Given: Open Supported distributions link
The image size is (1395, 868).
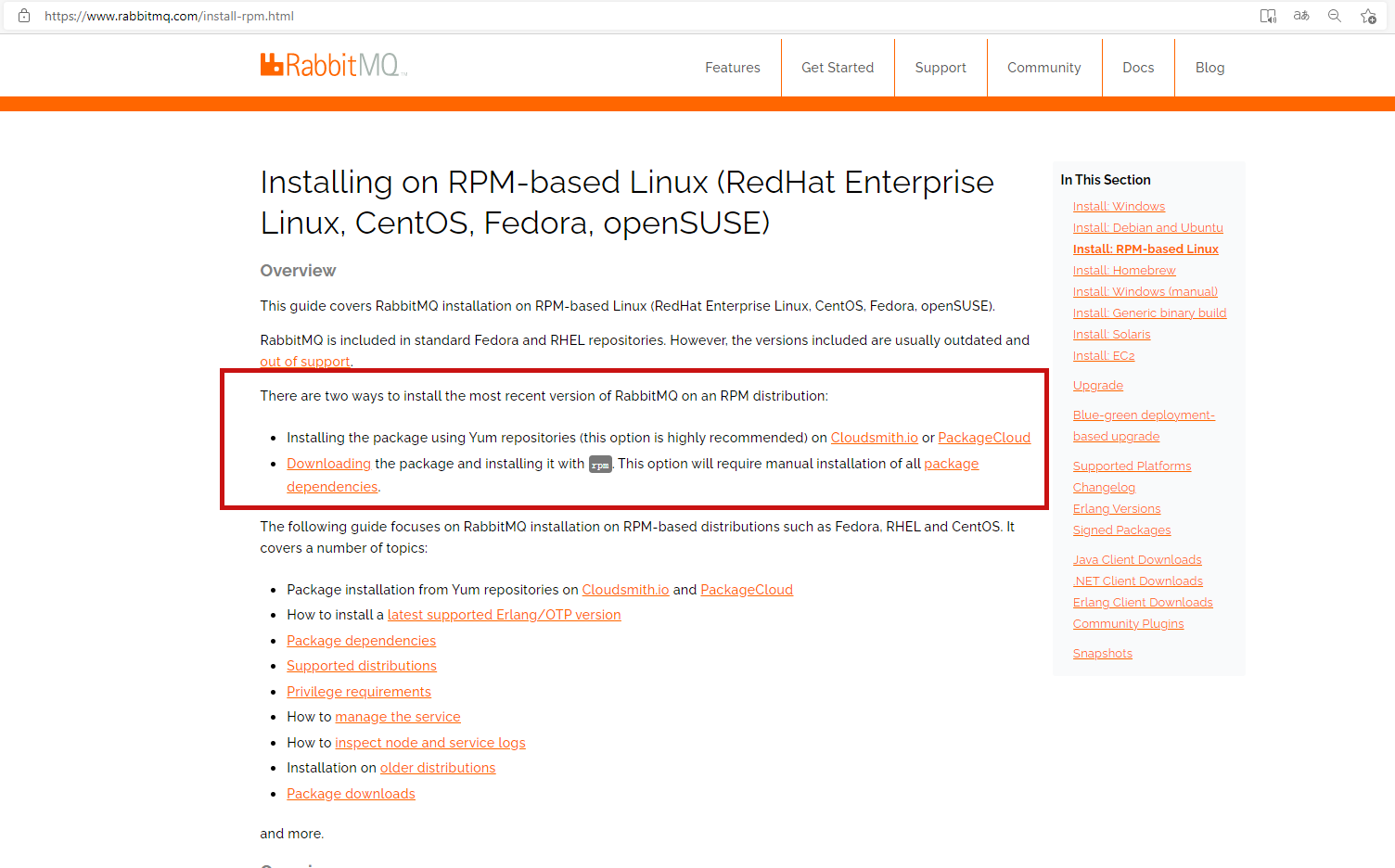Looking at the screenshot, I should pyautogui.click(x=362, y=666).
